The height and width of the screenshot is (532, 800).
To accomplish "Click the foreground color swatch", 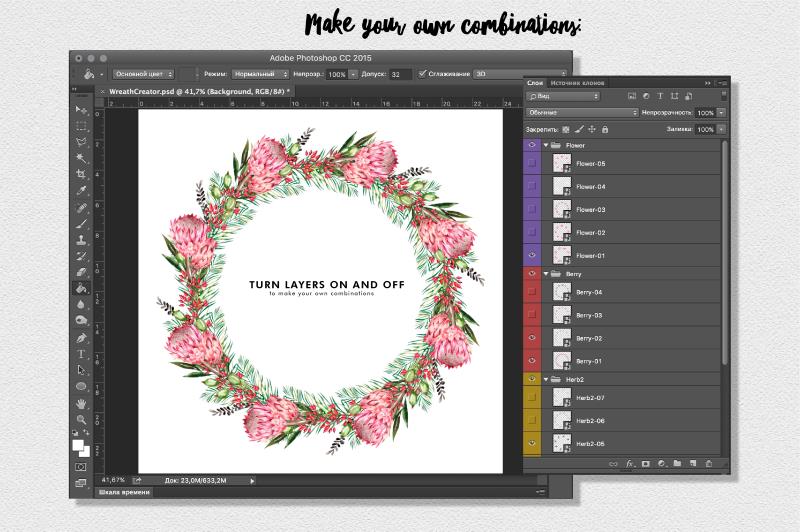I will 78,444.
